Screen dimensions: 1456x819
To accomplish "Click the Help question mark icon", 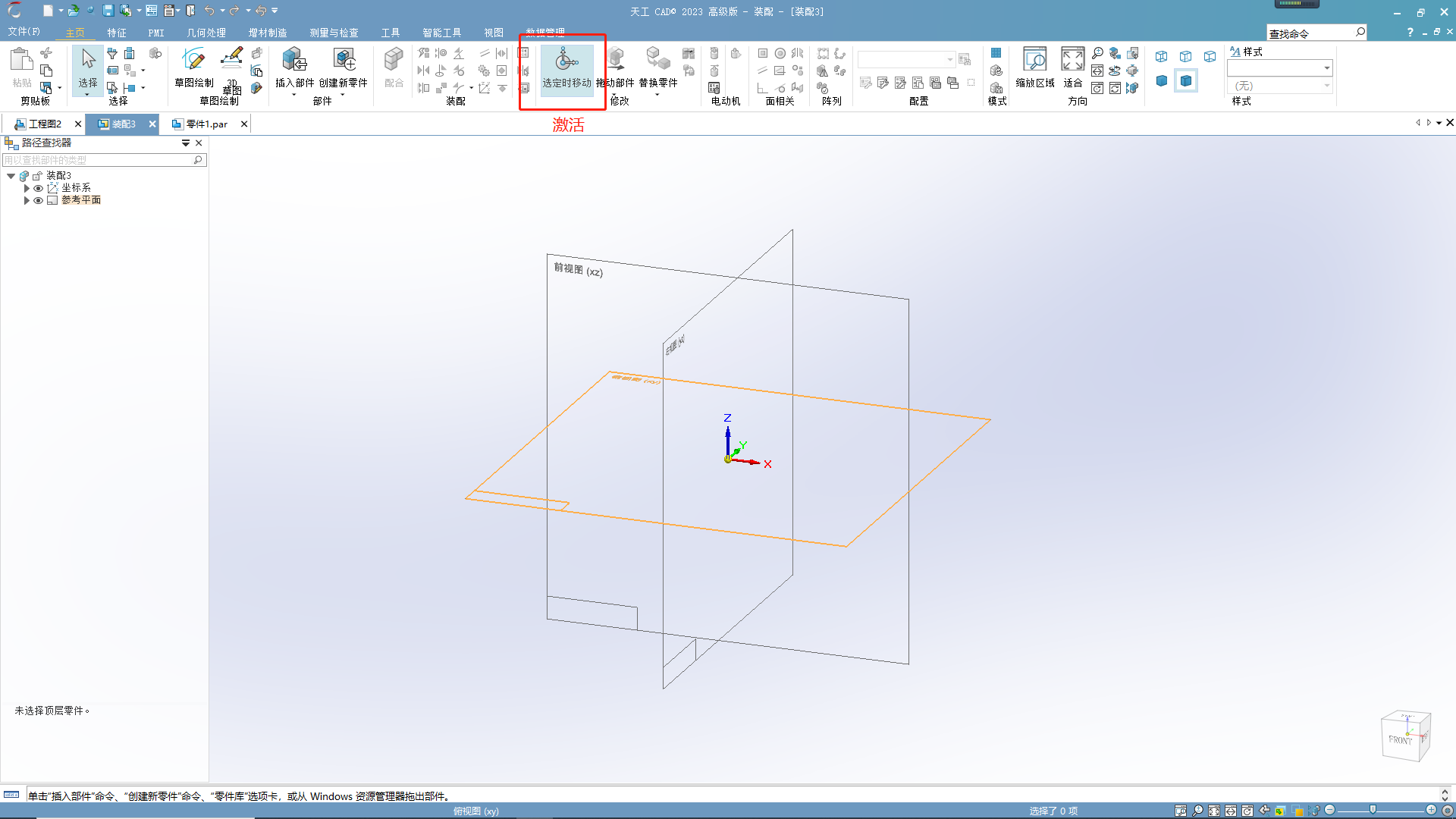I will [x=1410, y=33].
